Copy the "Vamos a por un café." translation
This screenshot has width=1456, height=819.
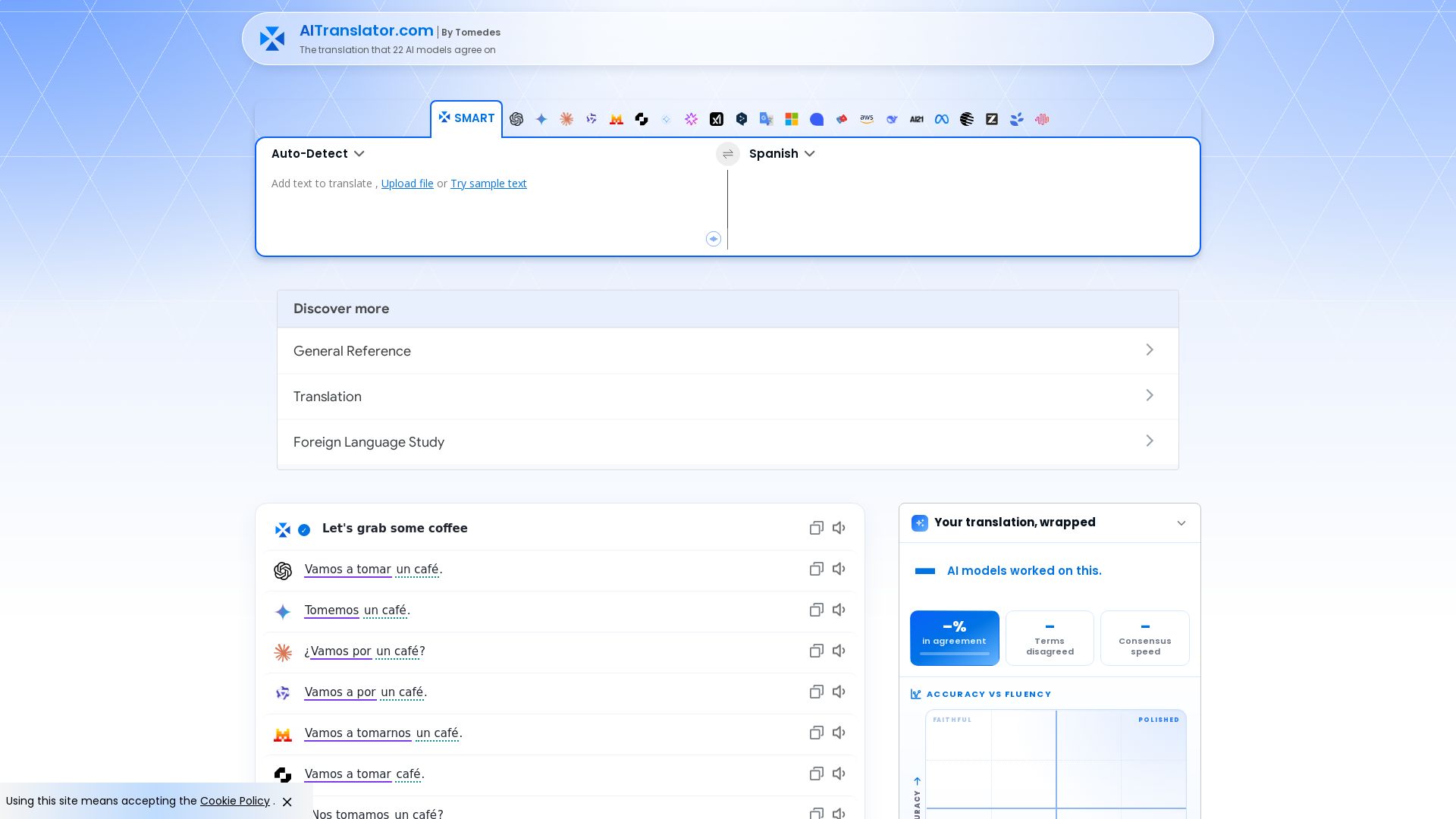(x=817, y=692)
